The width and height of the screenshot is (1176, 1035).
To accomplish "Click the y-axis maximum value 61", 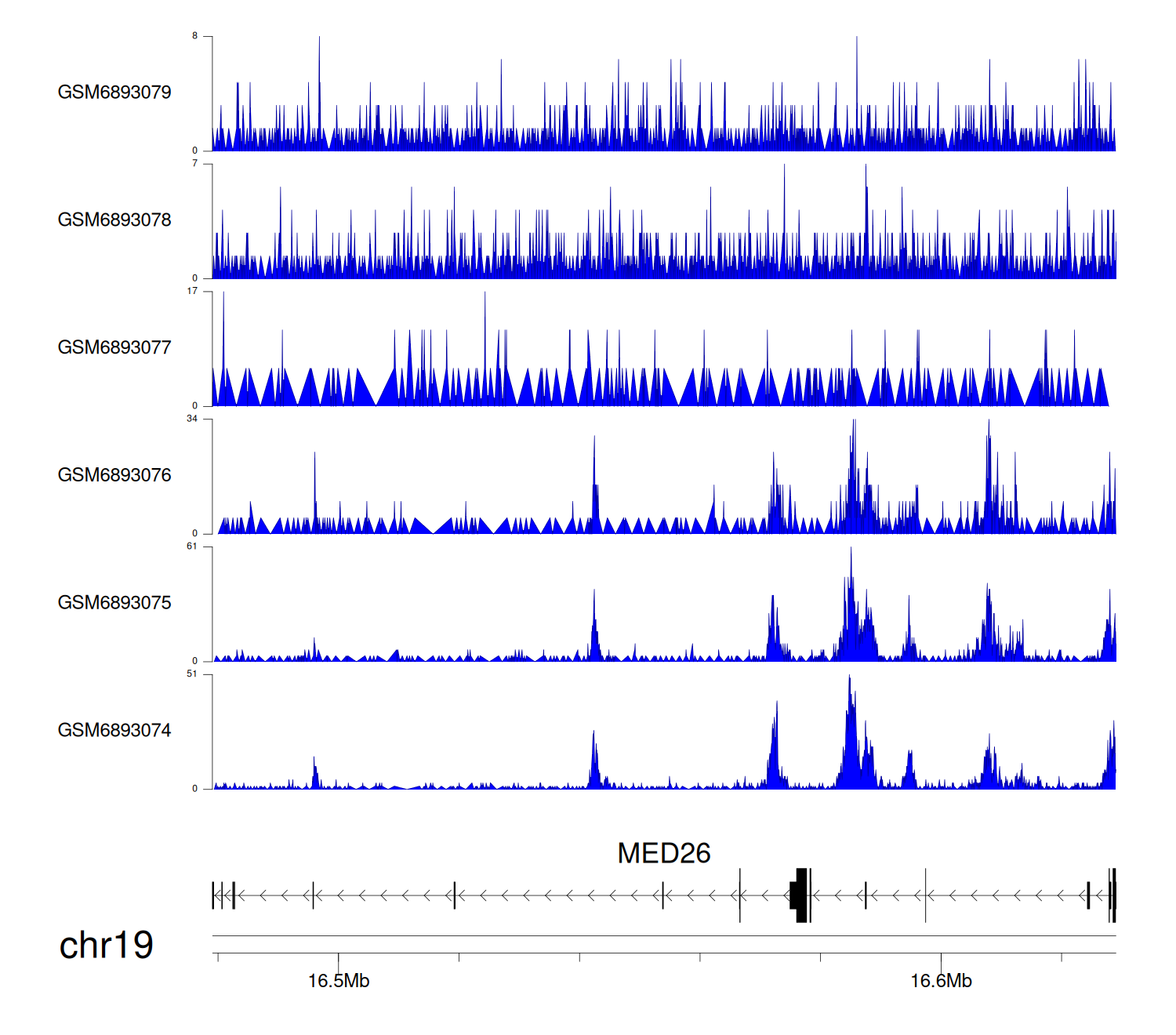I will [192, 547].
